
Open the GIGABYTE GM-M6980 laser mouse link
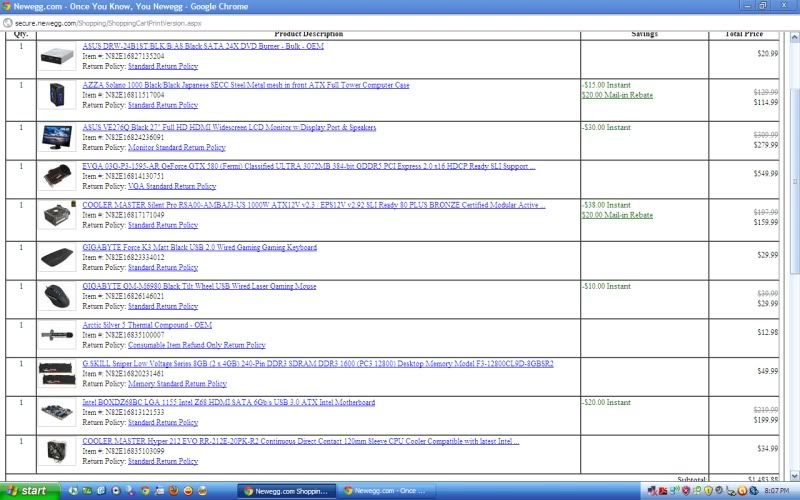(199, 286)
